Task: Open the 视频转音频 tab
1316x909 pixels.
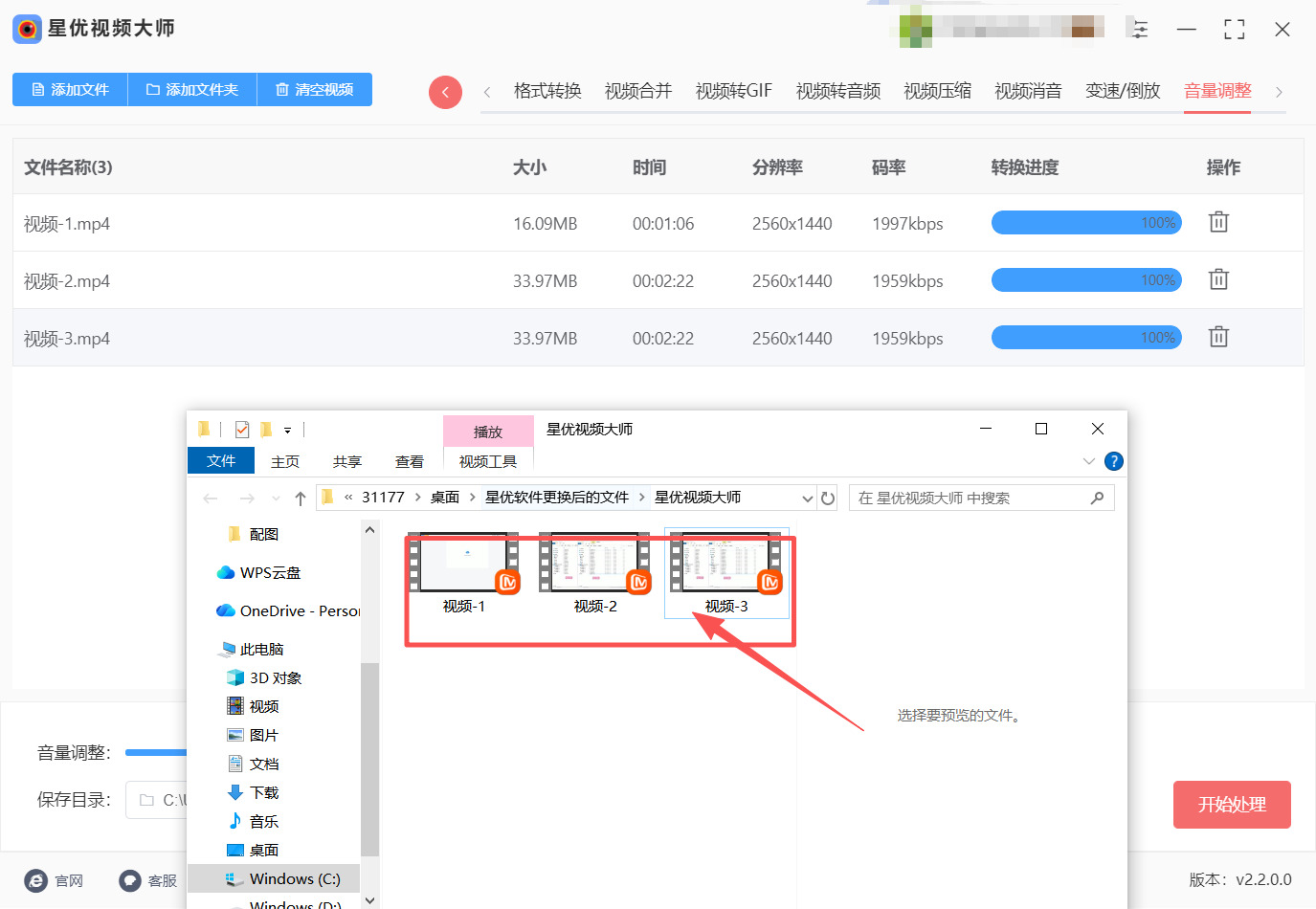Action: (x=838, y=91)
